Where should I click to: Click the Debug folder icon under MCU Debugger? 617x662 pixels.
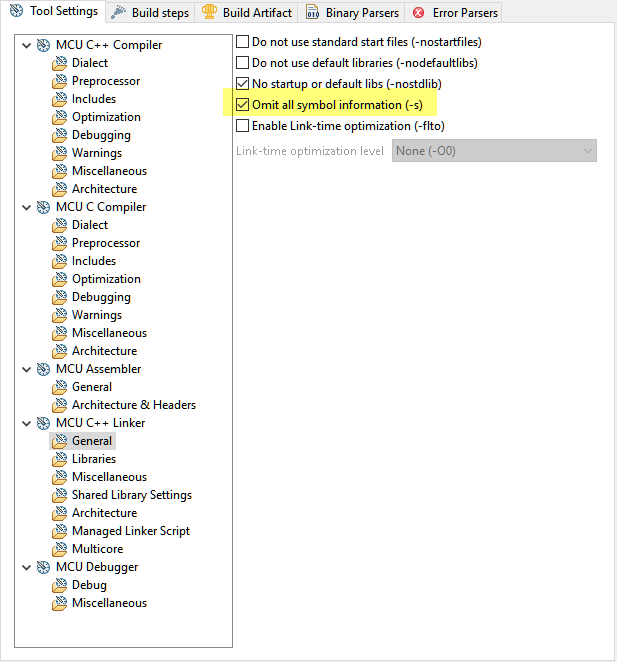click(60, 585)
